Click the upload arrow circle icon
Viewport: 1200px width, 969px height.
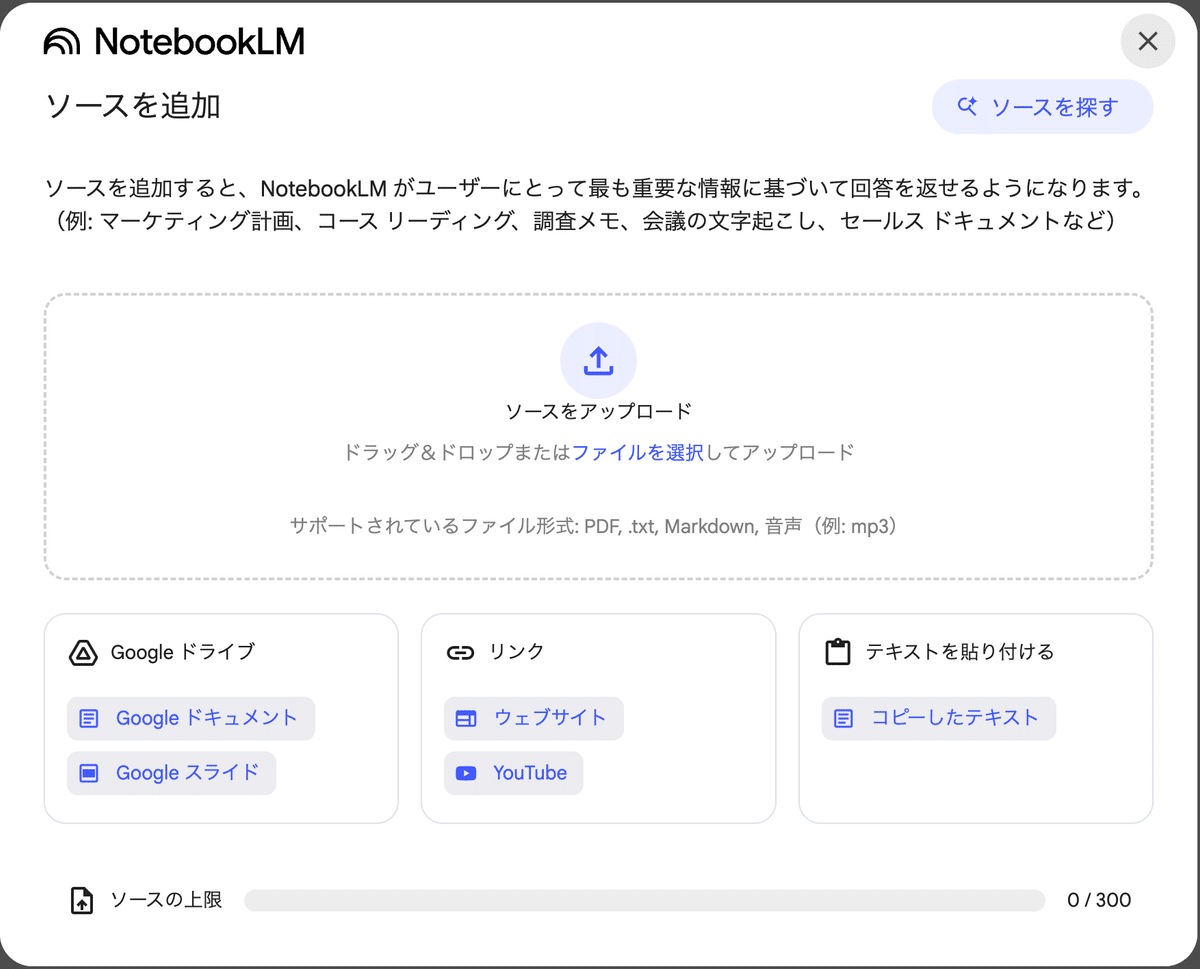pos(598,361)
